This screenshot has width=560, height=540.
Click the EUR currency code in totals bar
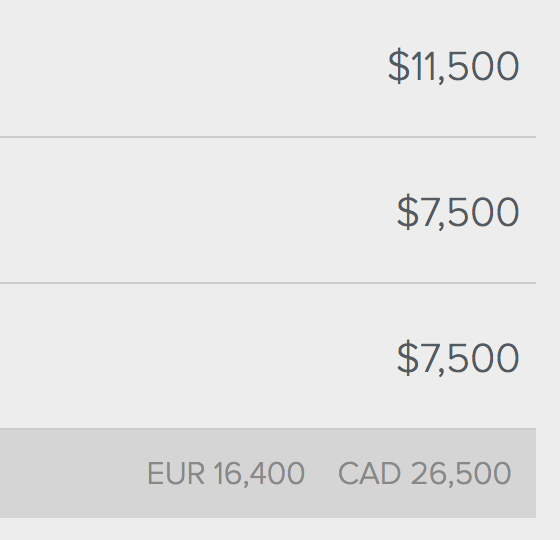tap(176, 474)
